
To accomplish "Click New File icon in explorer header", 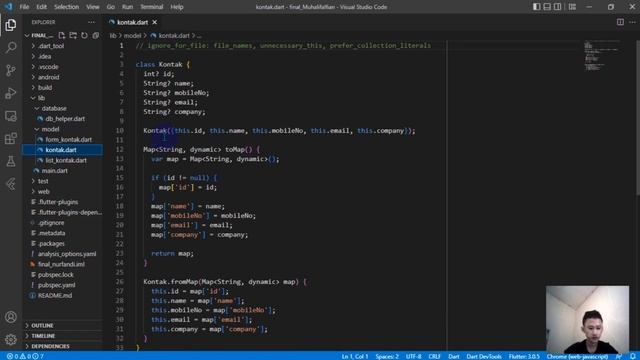I will pyautogui.click(x=62, y=36).
